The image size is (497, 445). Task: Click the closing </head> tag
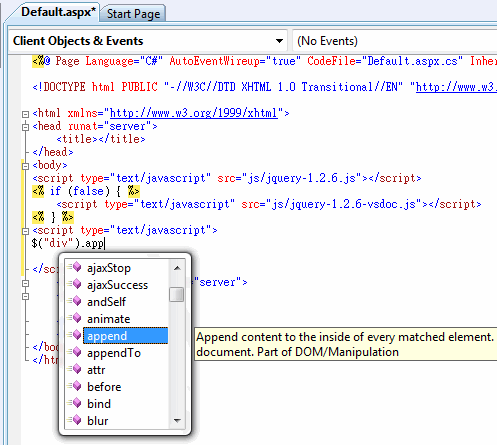tap(53, 152)
